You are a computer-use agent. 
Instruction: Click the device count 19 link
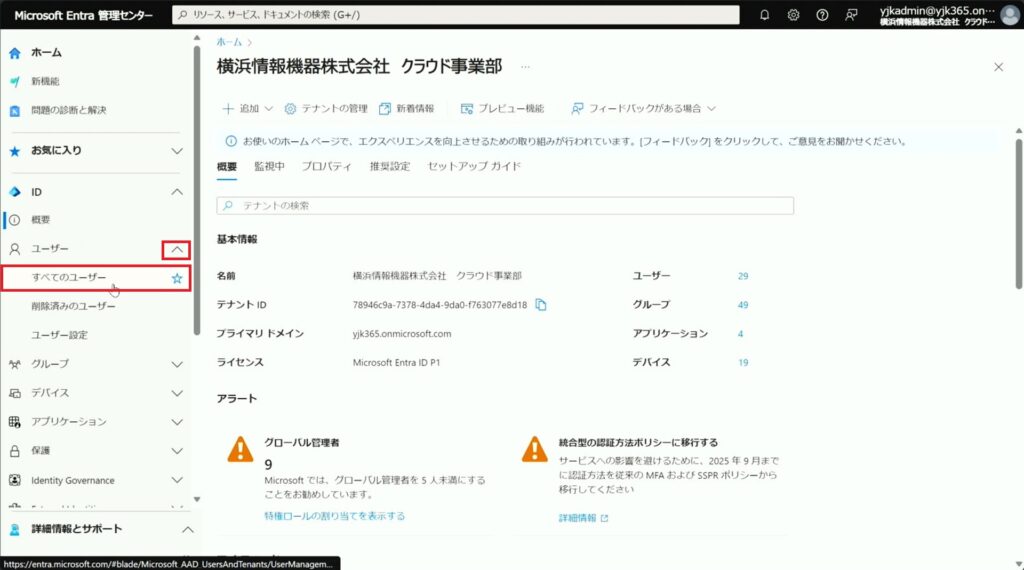tap(743, 362)
